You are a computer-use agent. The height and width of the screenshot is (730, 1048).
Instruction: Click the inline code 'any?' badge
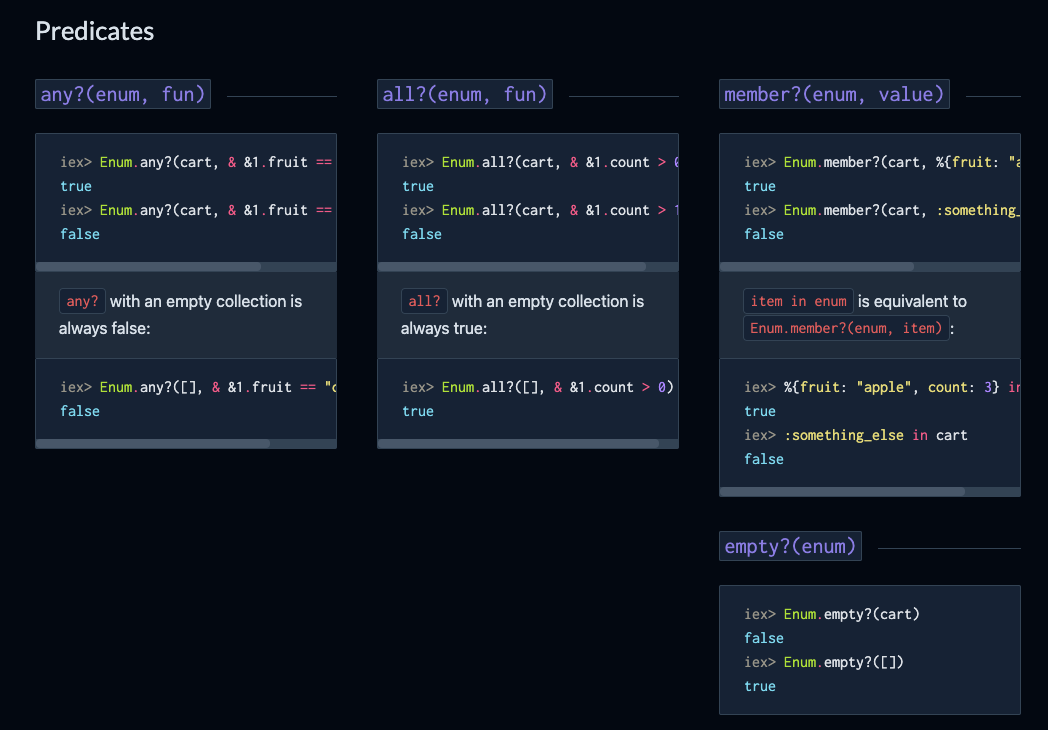click(x=82, y=301)
